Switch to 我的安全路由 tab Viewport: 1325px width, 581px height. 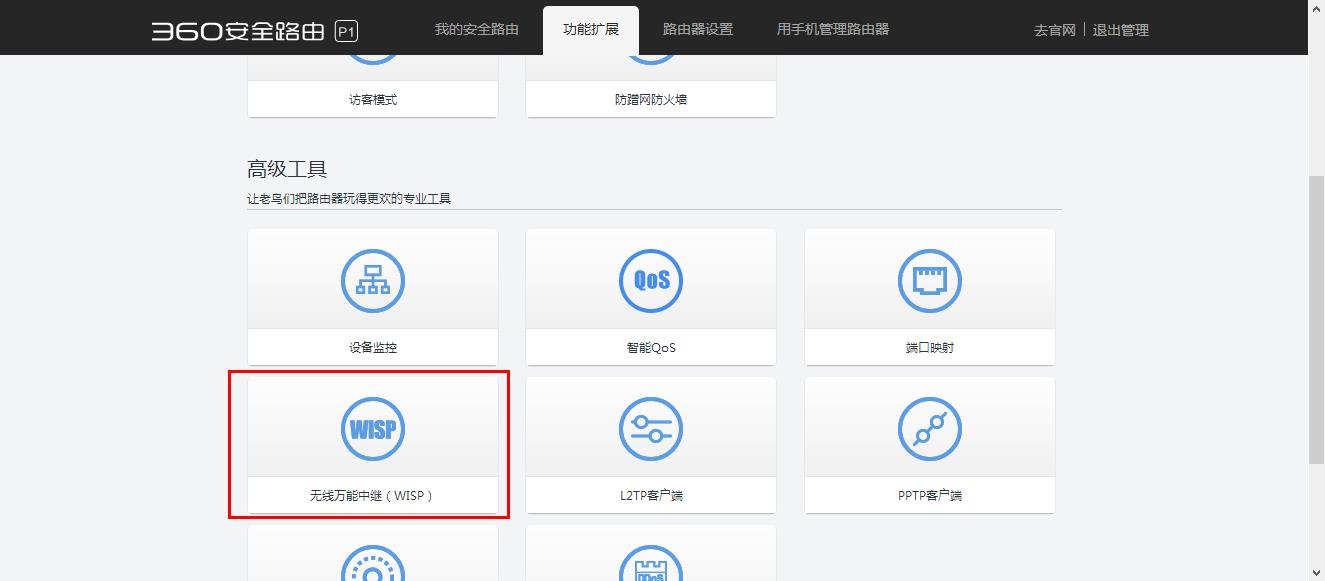pos(476,29)
